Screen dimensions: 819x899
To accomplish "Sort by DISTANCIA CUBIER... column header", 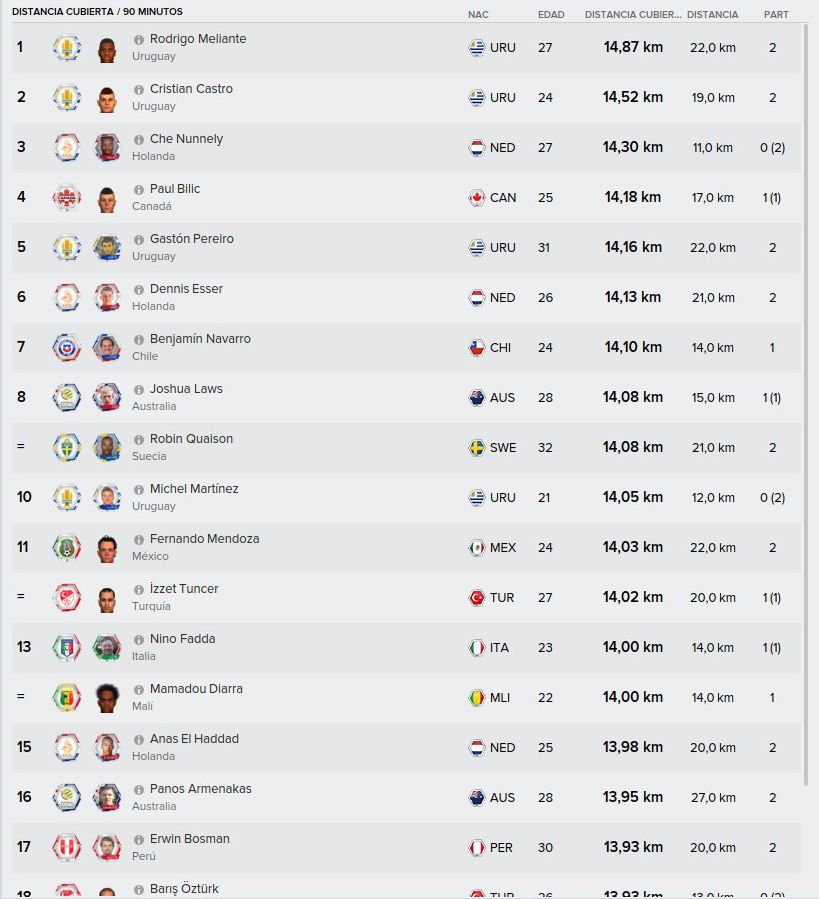I will (x=633, y=14).
